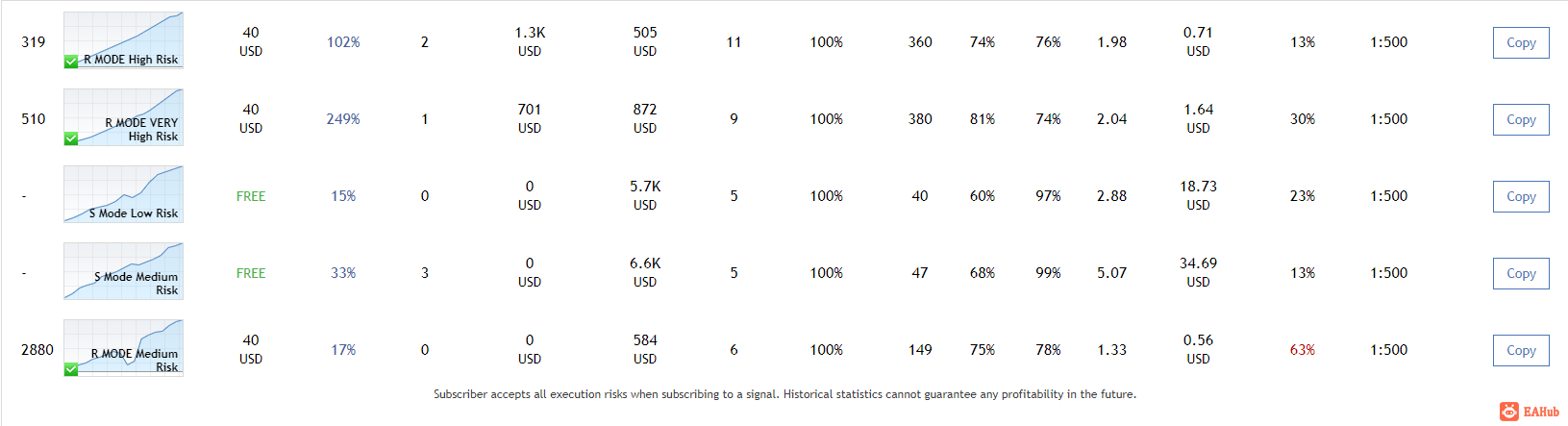Click FREE price for S Mode Low Risk

[251, 196]
